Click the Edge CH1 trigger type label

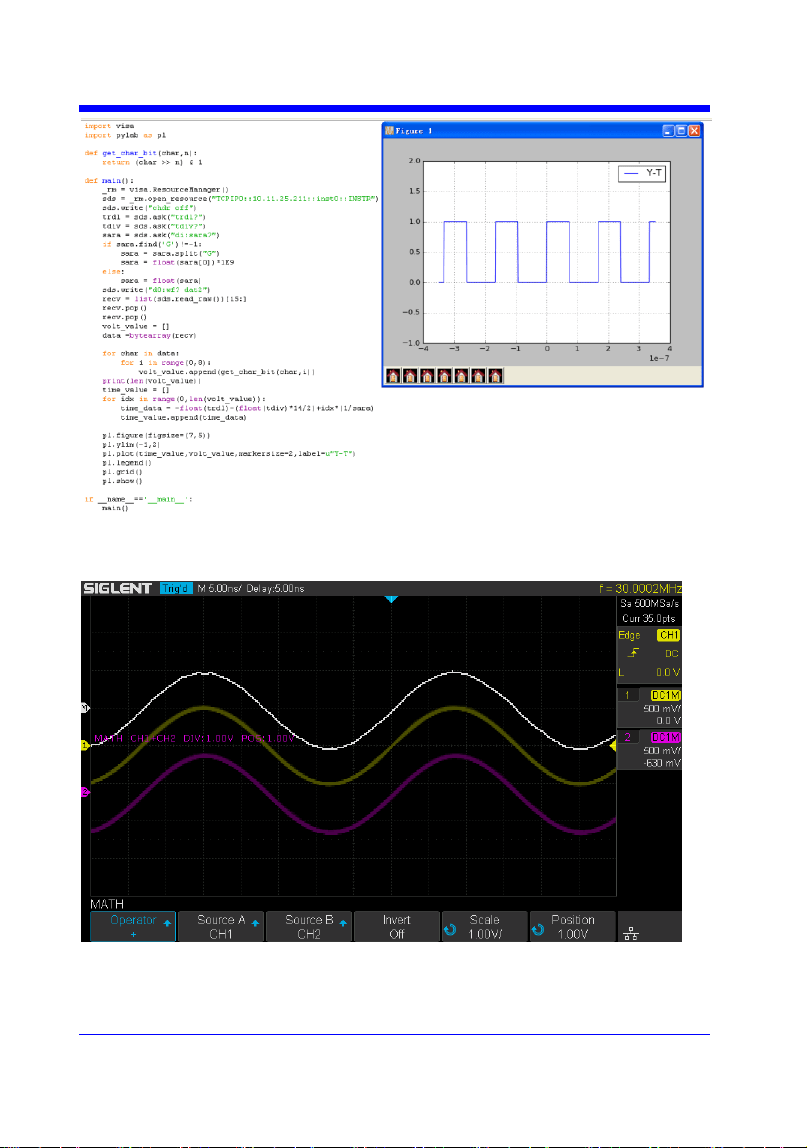(650, 635)
